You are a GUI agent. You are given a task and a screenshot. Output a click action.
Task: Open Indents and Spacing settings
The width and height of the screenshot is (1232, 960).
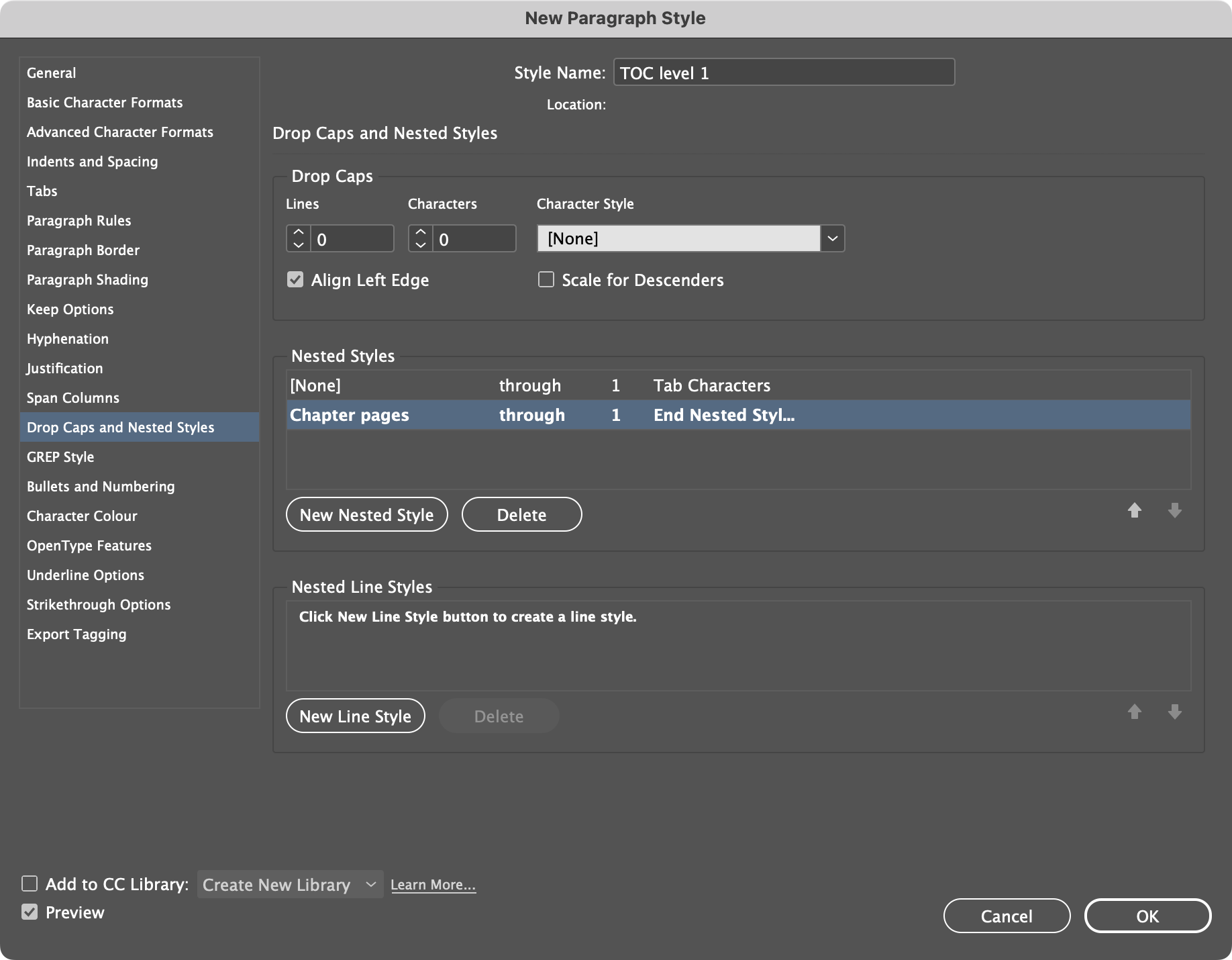pos(92,161)
